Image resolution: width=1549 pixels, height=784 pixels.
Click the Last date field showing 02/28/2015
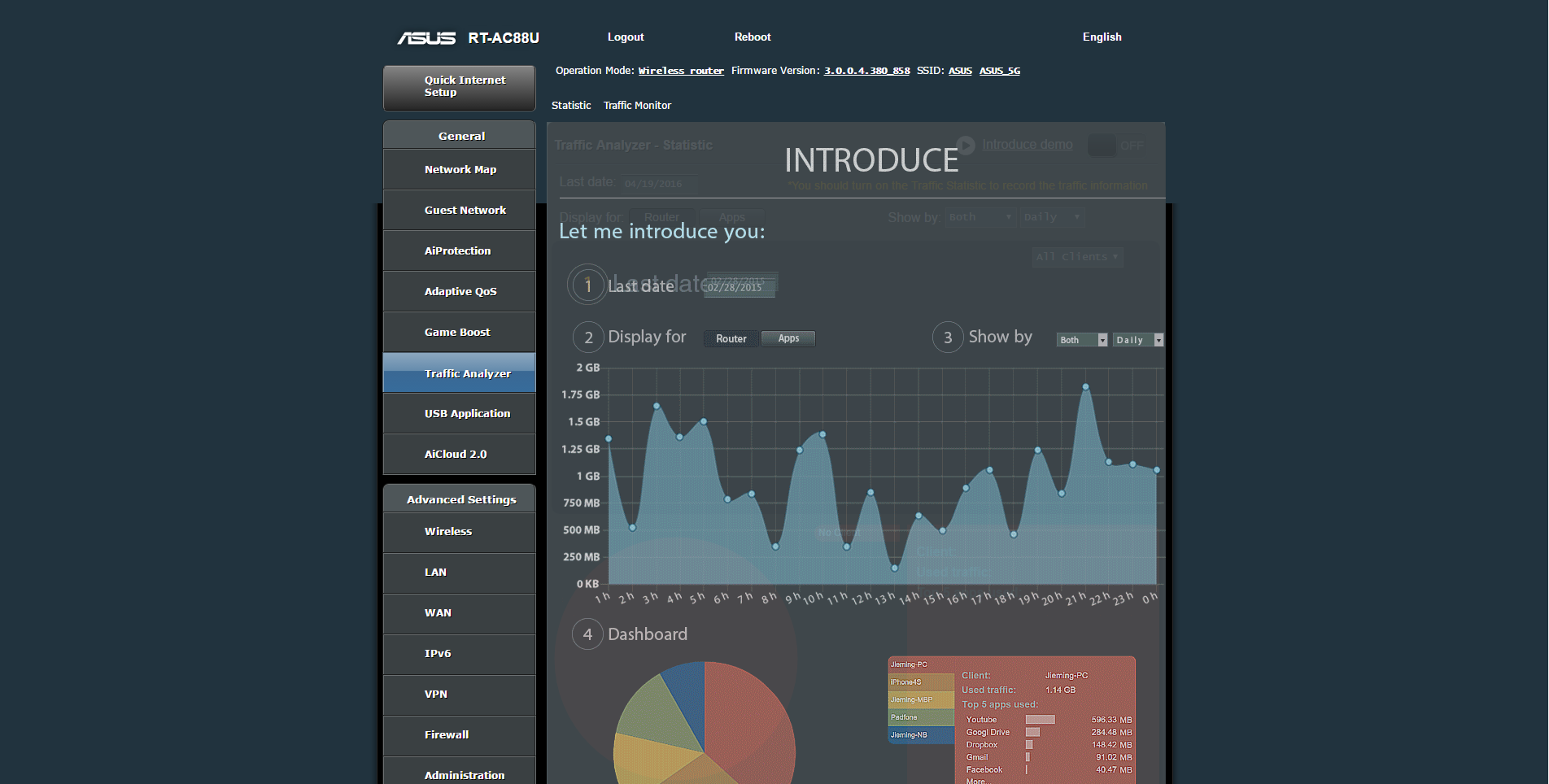tap(739, 286)
